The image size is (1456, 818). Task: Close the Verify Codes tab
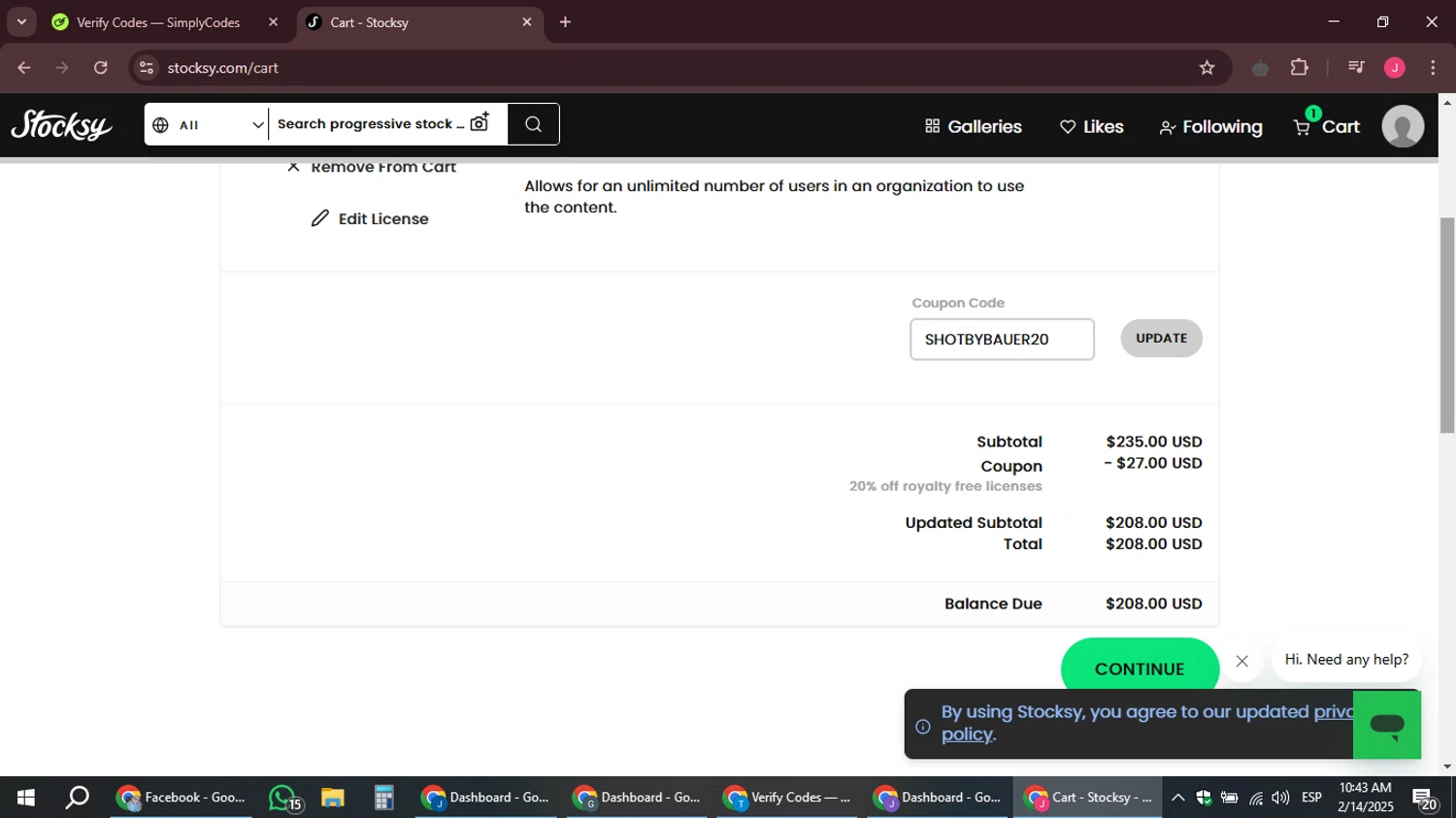(x=273, y=22)
